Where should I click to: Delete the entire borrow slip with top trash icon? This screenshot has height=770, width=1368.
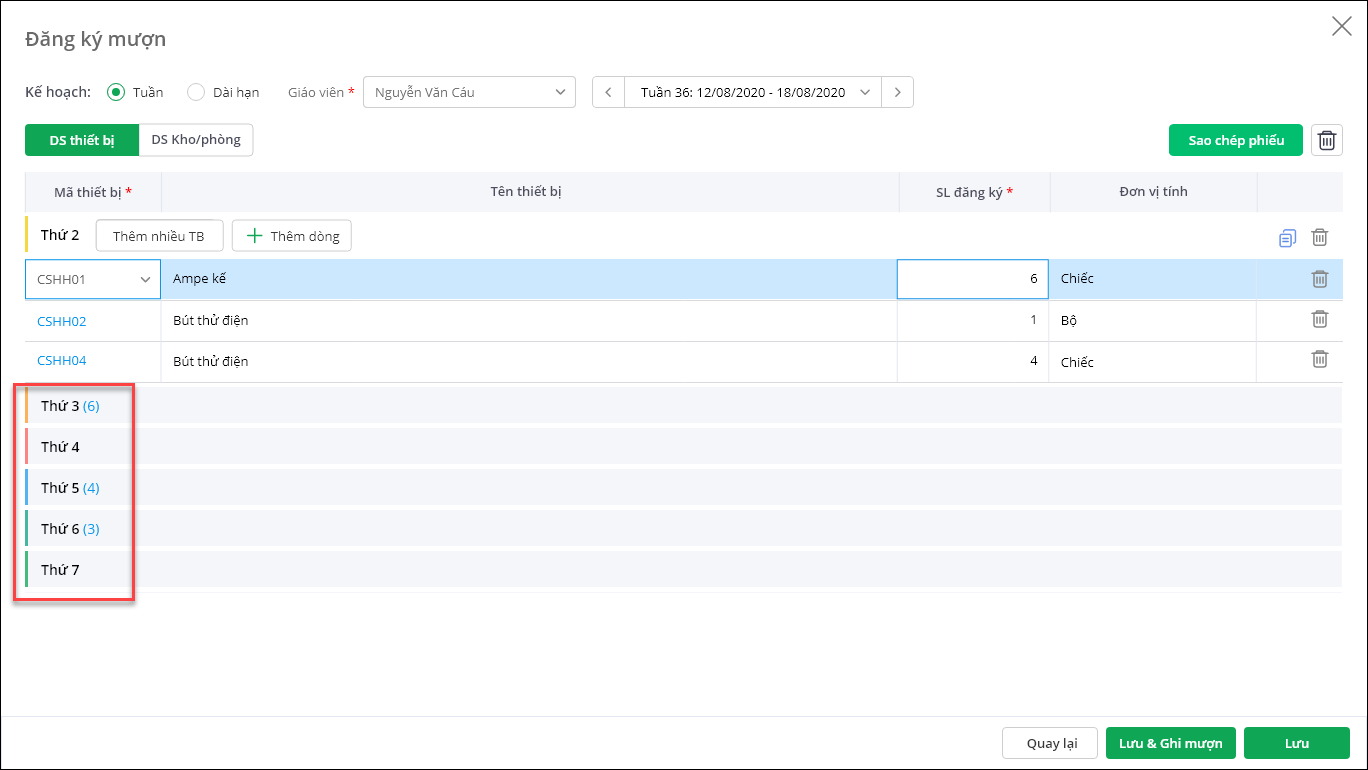click(x=1327, y=140)
